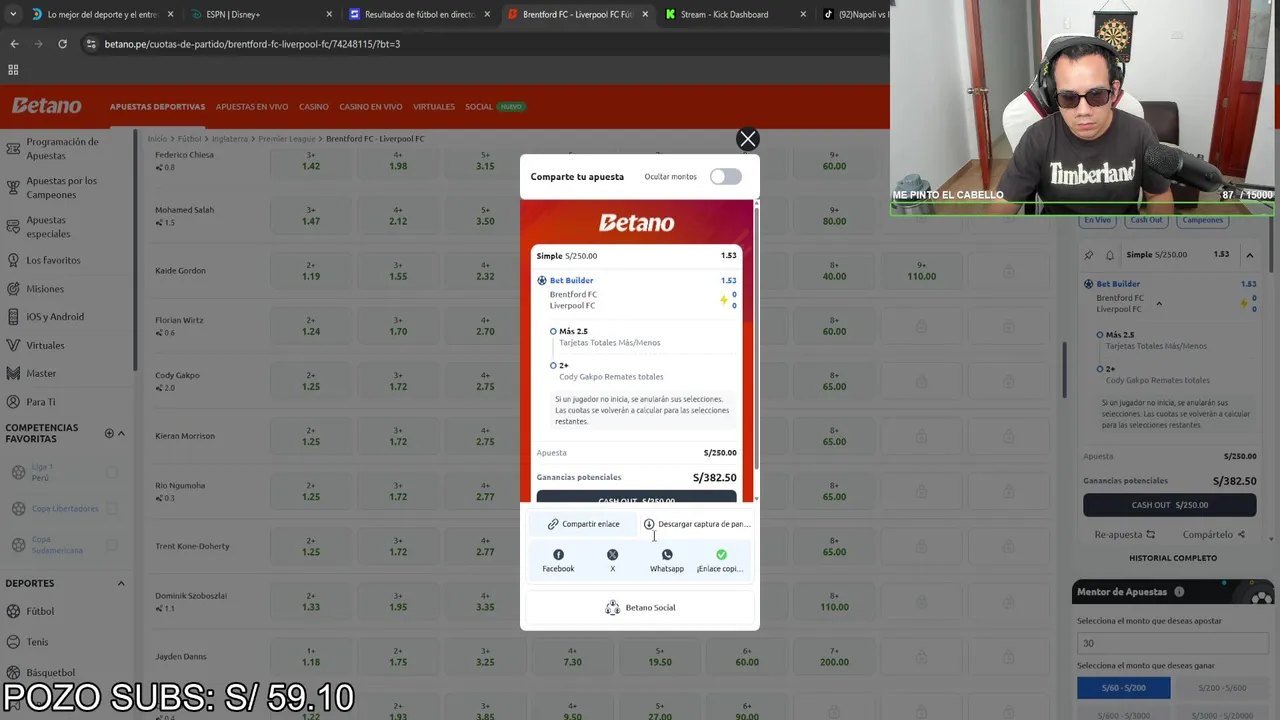Click the green Enlace copiado check icon
This screenshot has height=720, width=1280.
[x=721, y=555]
